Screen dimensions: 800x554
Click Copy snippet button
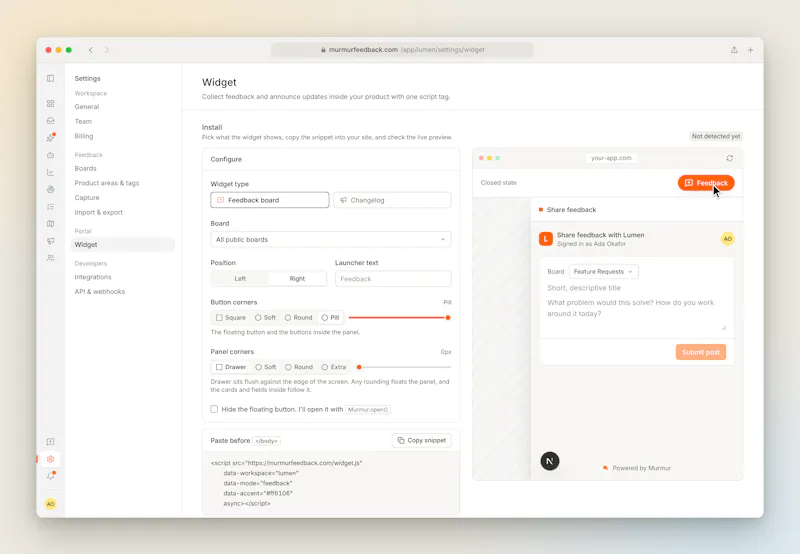421,440
